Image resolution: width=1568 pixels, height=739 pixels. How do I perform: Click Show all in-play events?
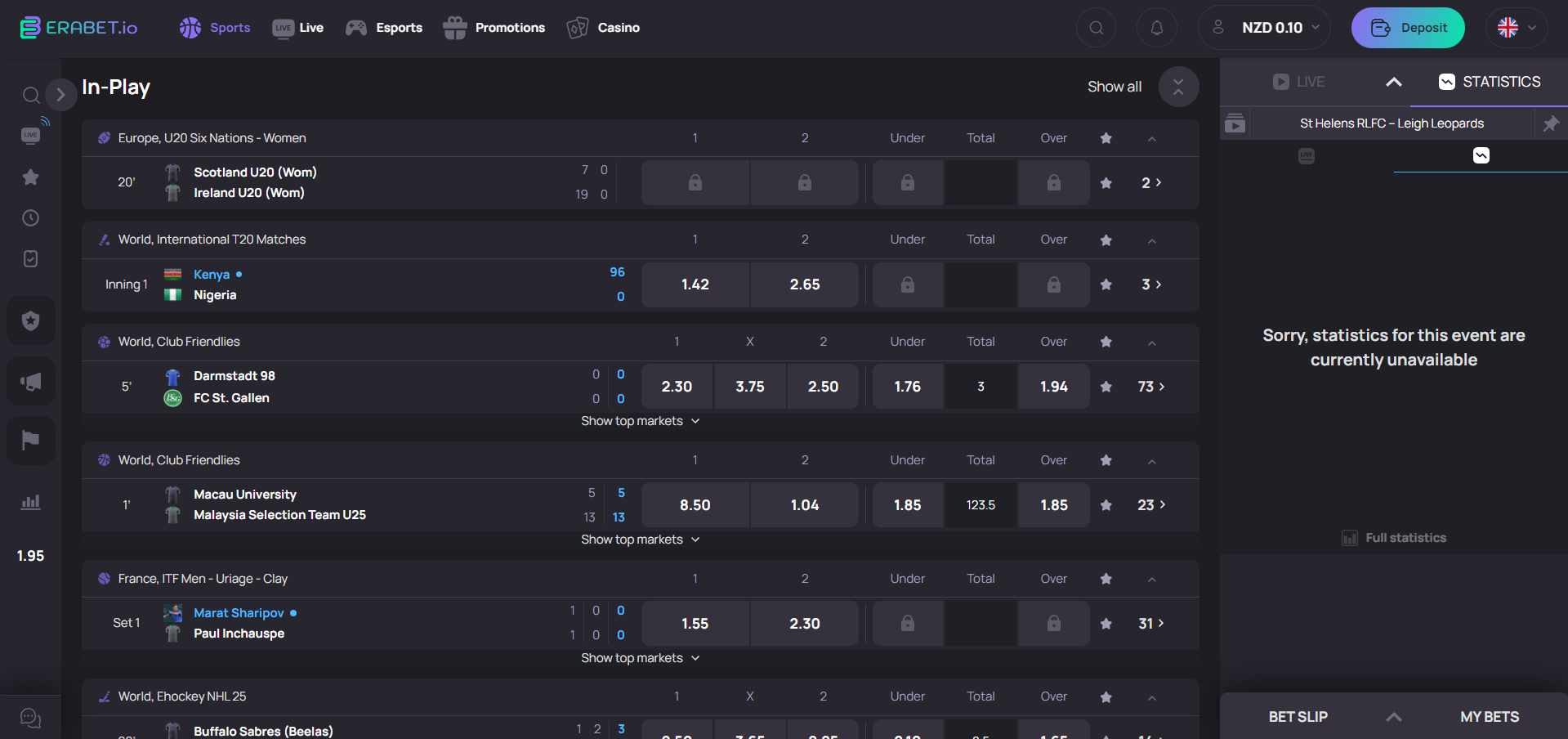[1115, 87]
